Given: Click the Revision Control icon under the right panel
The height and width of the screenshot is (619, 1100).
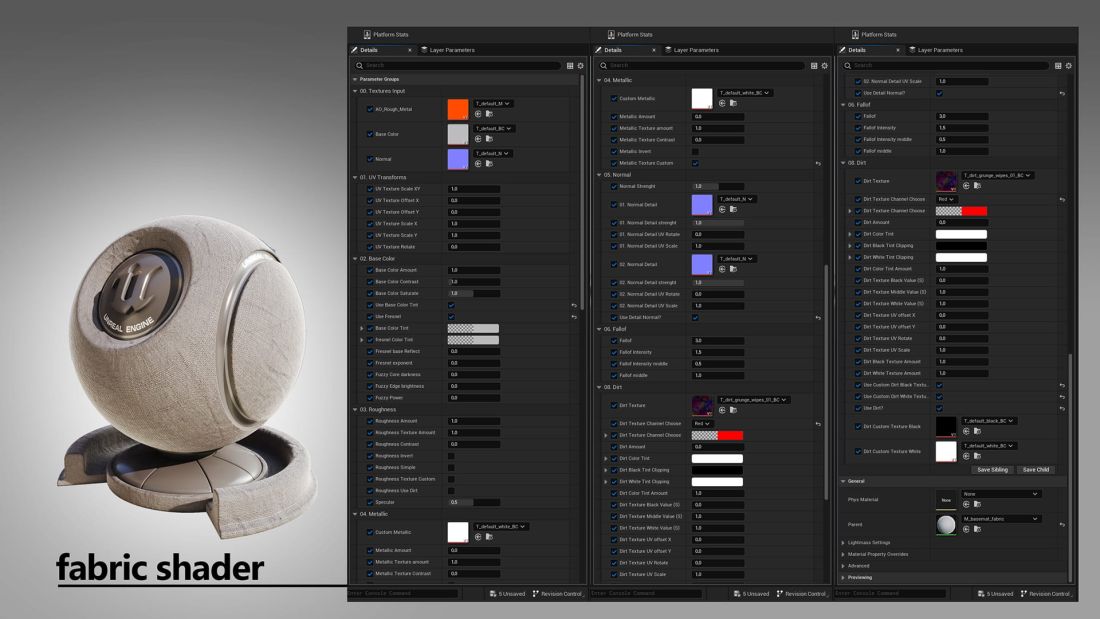Looking at the screenshot, I should [x=1024, y=594].
